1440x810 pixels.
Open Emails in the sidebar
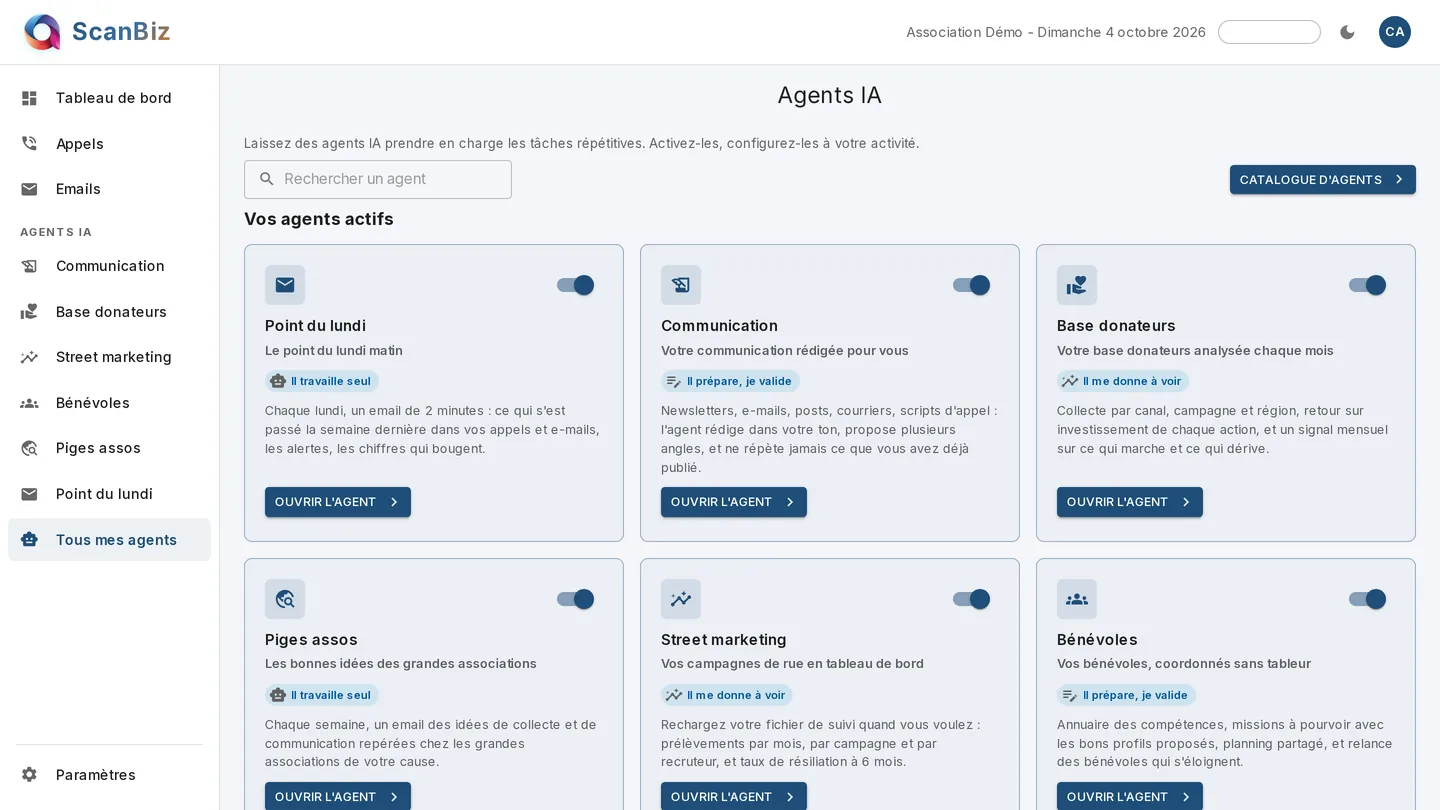pyautogui.click(x=110, y=189)
